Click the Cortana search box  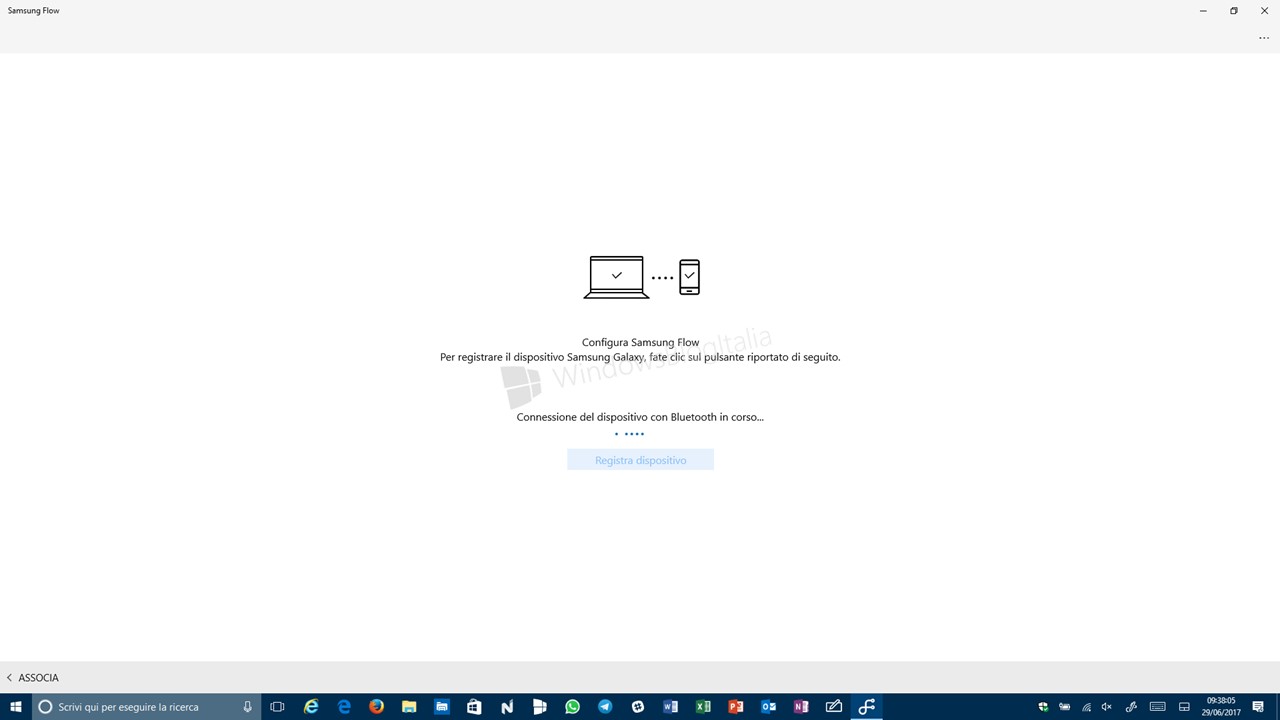coord(146,706)
